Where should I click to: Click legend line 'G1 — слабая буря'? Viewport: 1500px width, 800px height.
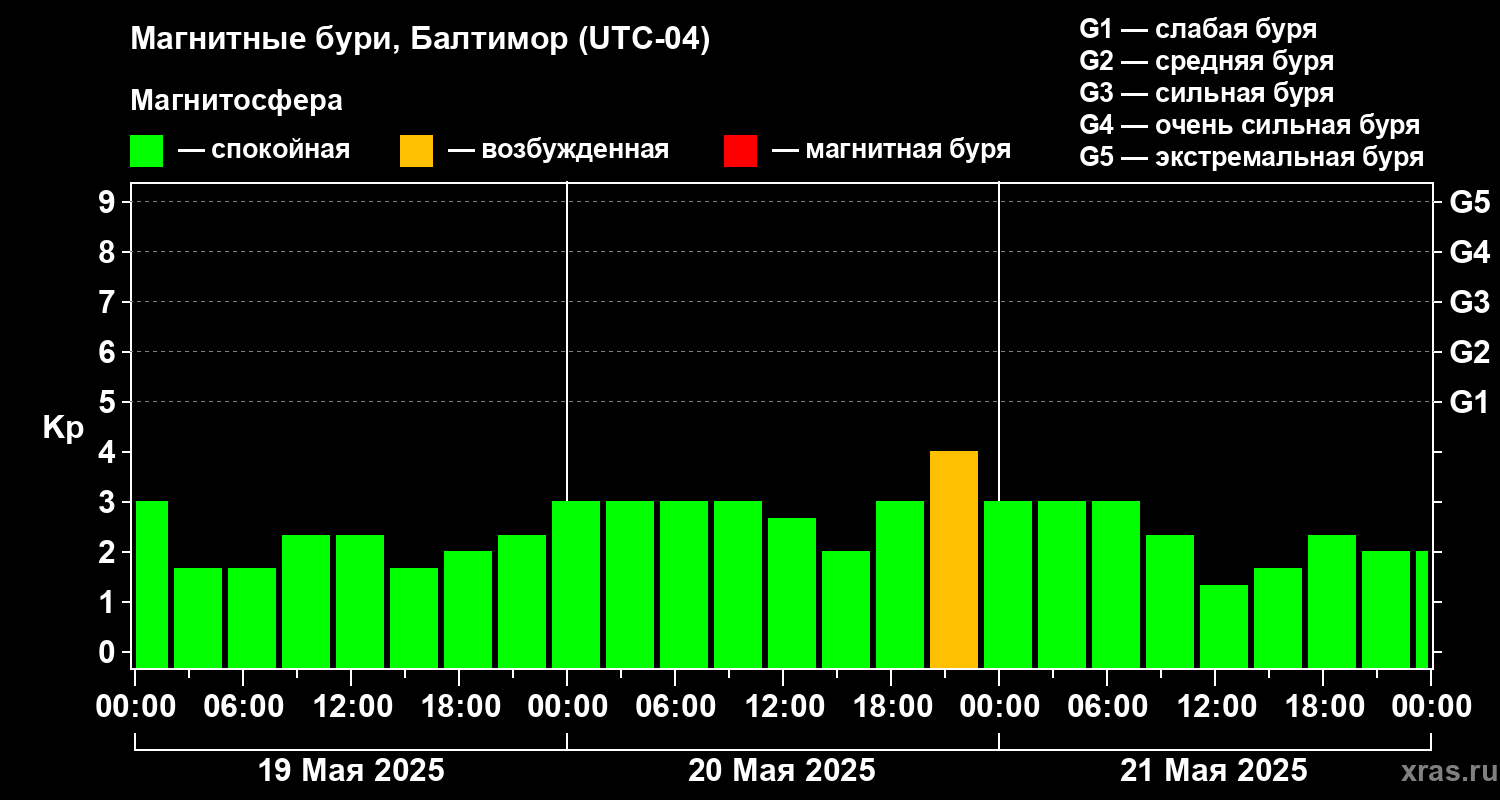tap(1198, 29)
